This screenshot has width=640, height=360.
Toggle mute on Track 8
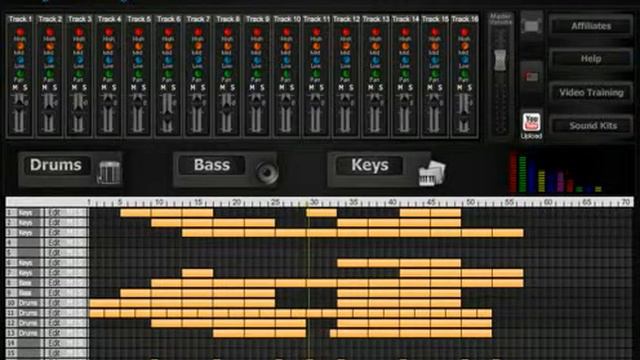[222, 88]
